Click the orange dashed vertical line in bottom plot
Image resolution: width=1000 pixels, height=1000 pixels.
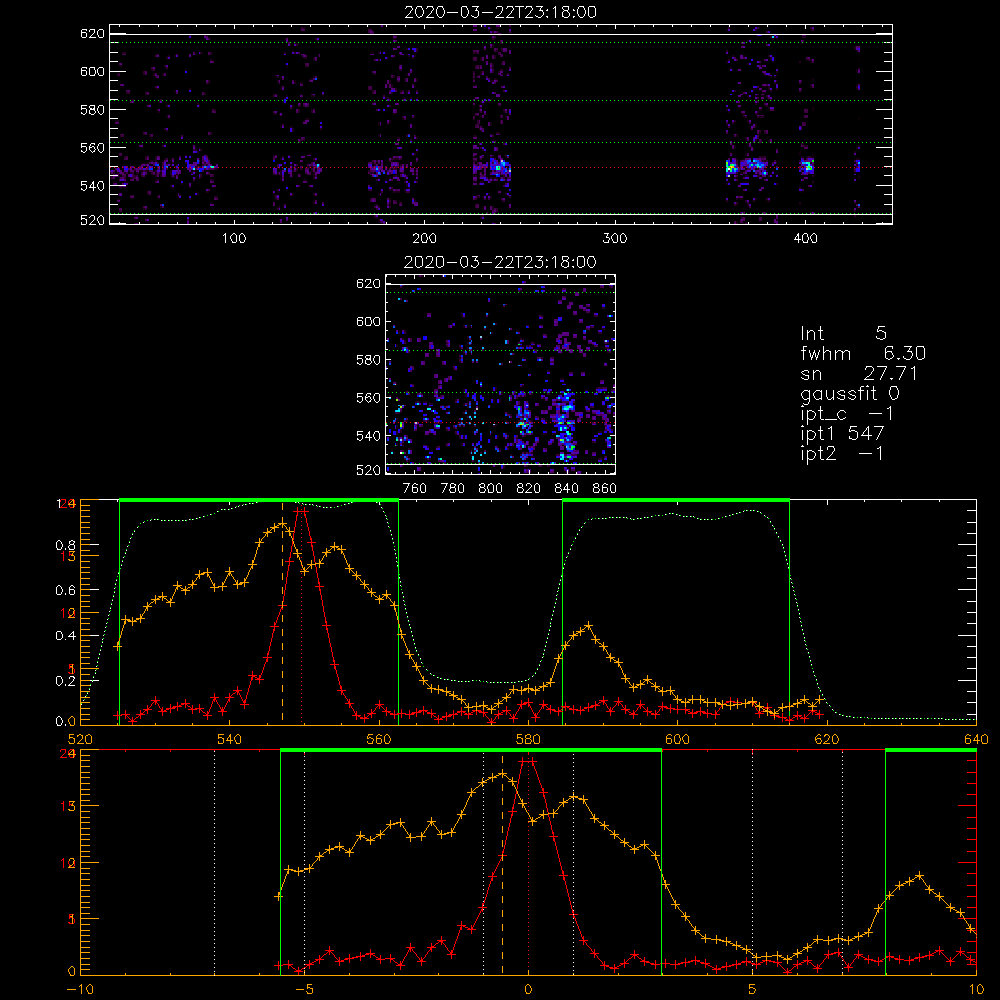tap(502, 864)
